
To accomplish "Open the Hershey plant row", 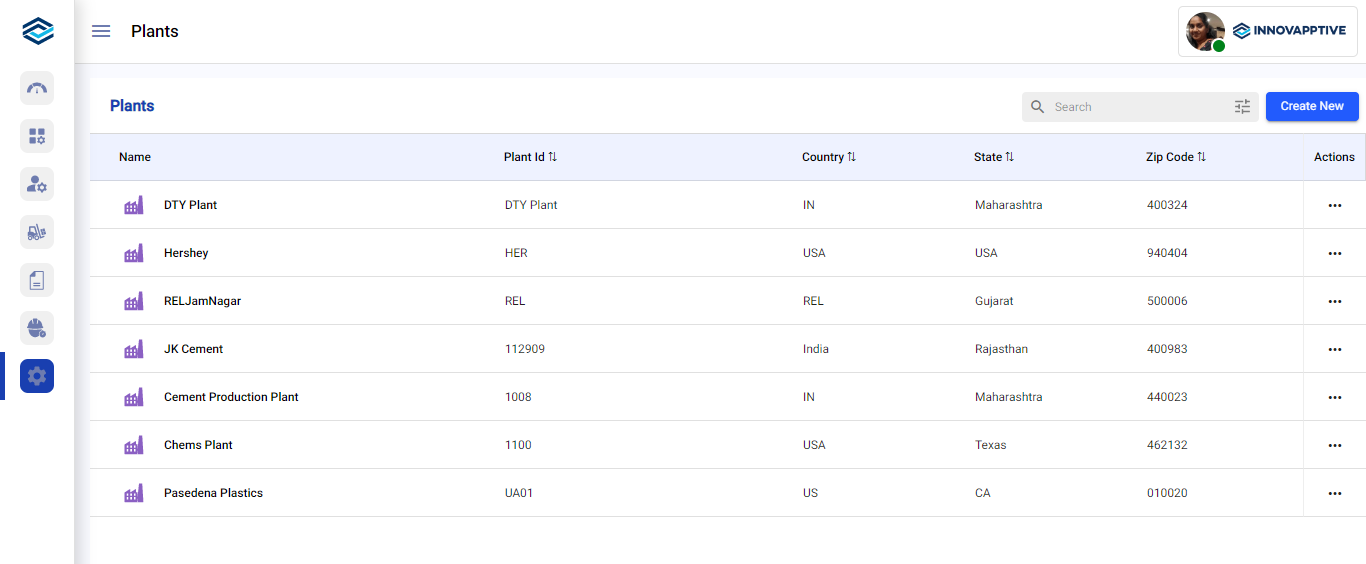I will pos(186,253).
